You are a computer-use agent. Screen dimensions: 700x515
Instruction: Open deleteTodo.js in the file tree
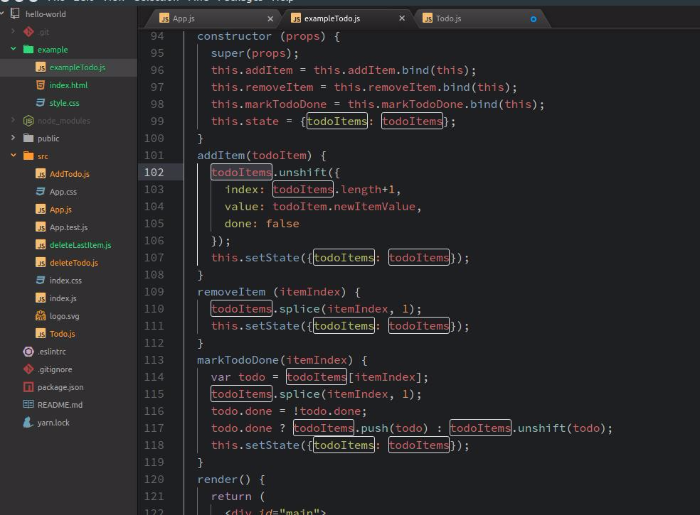tap(74, 263)
